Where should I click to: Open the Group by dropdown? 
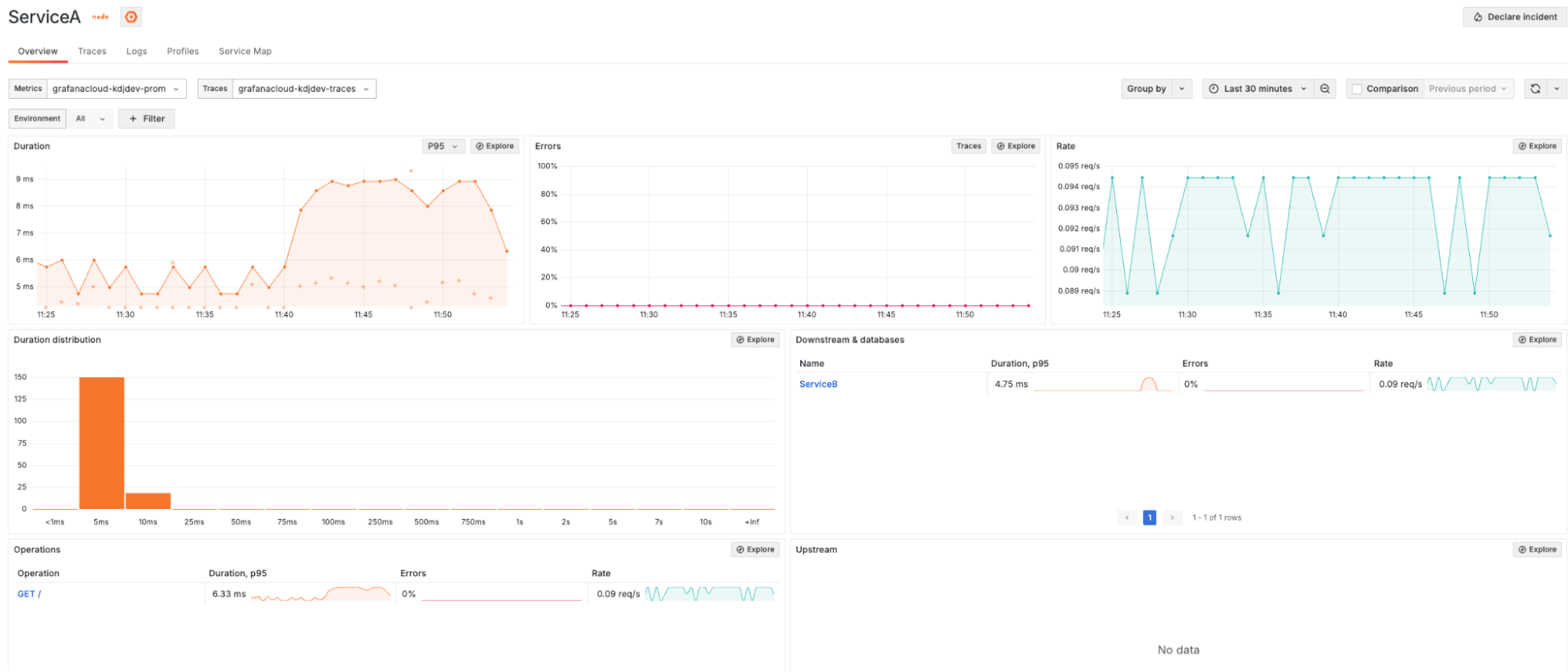click(x=1156, y=89)
